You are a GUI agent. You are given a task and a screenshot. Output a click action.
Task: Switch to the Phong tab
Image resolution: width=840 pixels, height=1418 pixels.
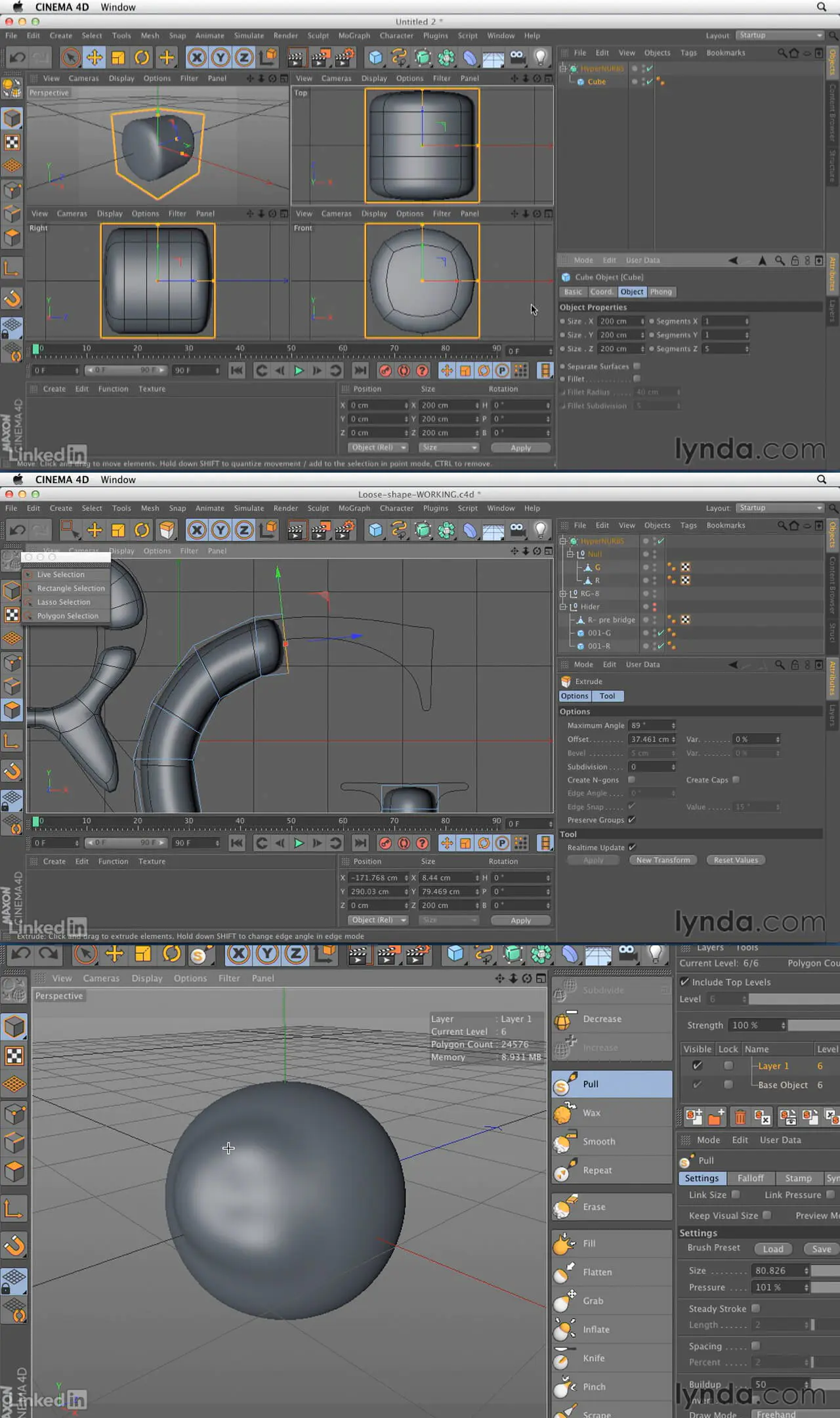(661, 292)
